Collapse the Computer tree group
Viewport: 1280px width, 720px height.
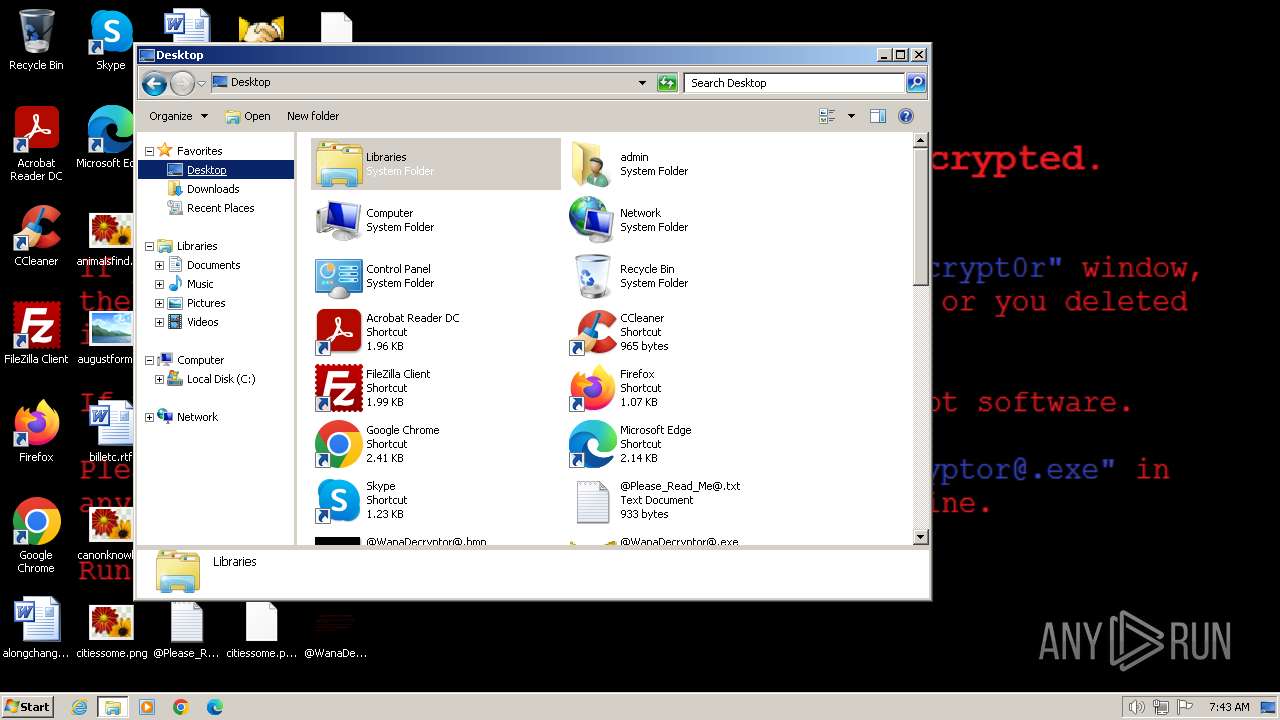[149, 360]
